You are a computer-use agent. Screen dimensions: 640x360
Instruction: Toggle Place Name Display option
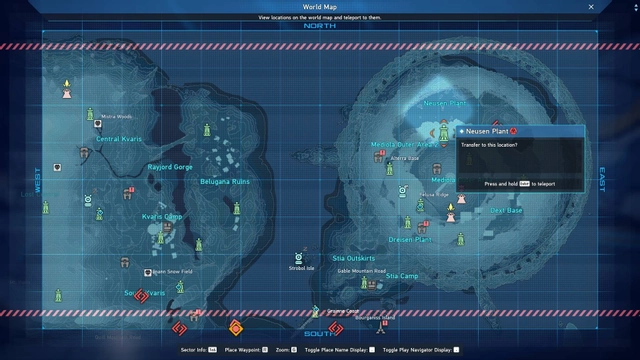pos(340,350)
